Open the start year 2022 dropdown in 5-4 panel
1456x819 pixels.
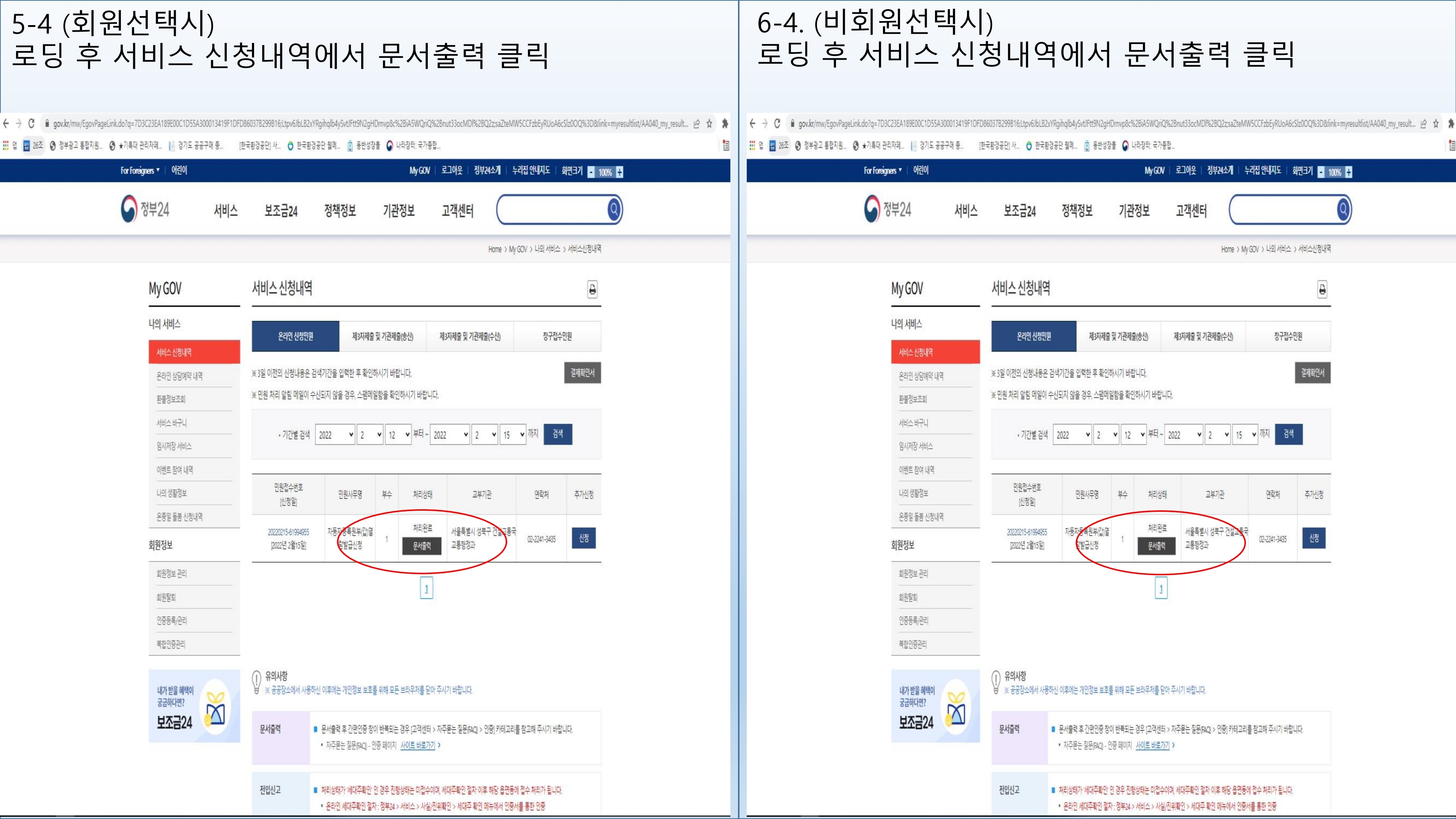coord(335,435)
